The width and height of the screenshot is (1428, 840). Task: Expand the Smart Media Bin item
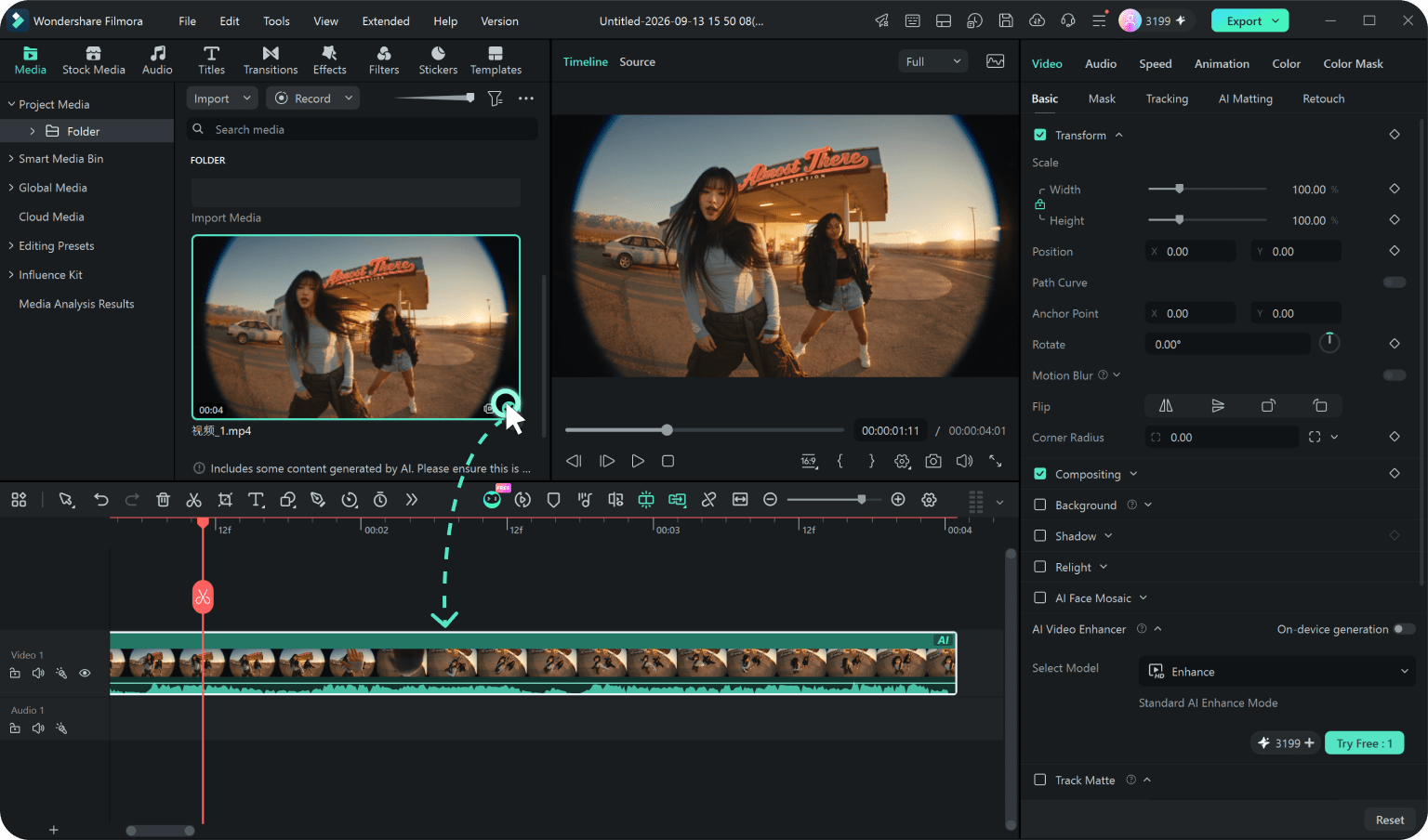(11, 159)
